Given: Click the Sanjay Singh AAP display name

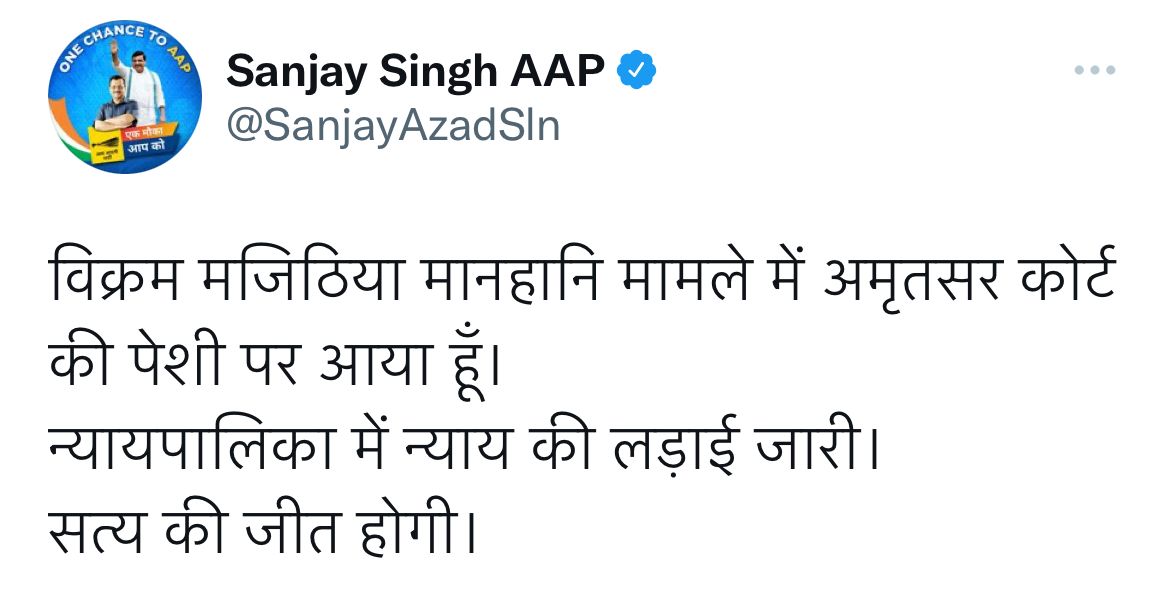Looking at the screenshot, I should pos(416,71).
